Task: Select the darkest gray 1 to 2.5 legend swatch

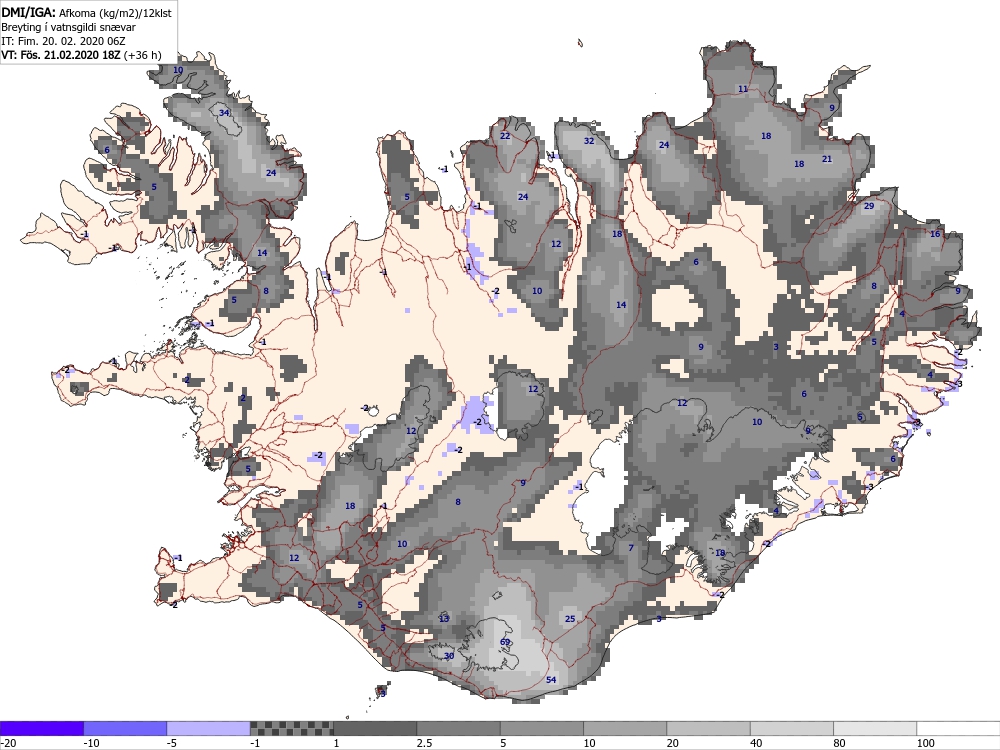Action: click(x=375, y=728)
